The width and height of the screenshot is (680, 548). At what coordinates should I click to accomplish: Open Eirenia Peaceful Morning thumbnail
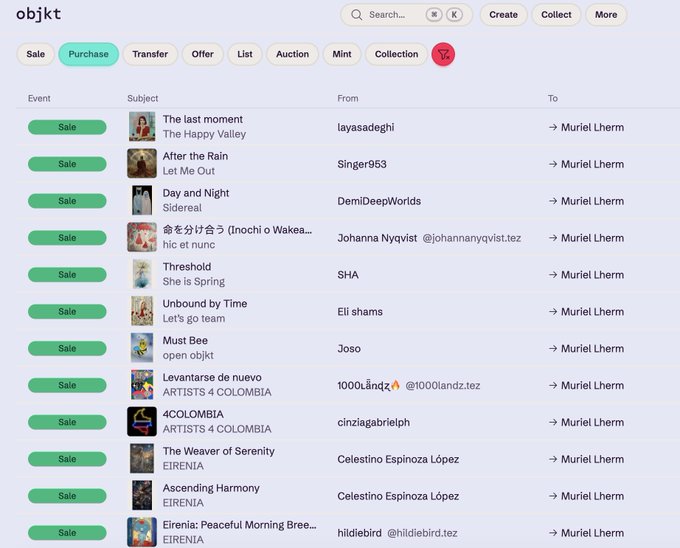point(142,532)
